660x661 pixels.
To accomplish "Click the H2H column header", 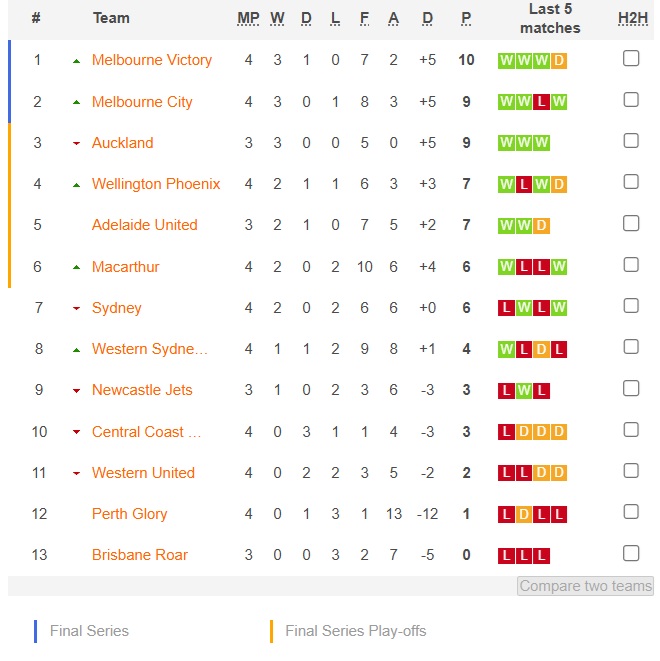I will (x=632, y=18).
